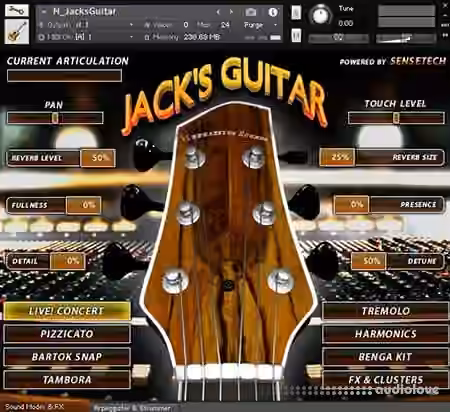
Task: Select the FX & CLUSTERS articulation
Action: click(x=385, y=380)
